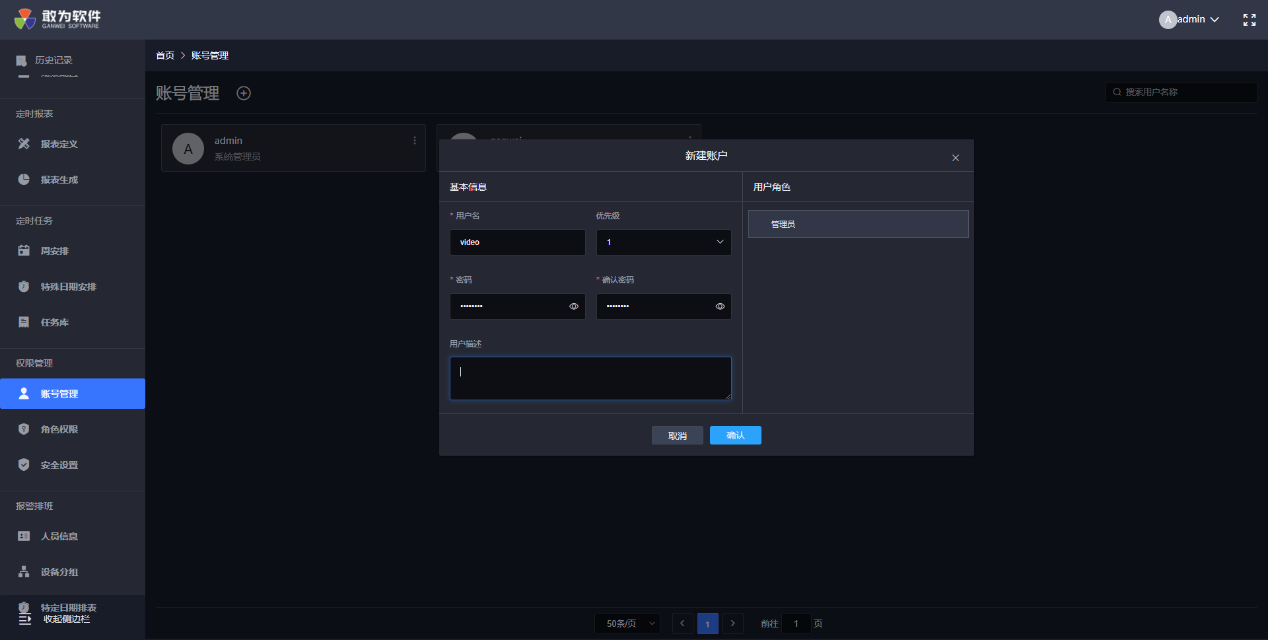
Task: Click the 敢为软件 logo
Action: tap(58, 19)
